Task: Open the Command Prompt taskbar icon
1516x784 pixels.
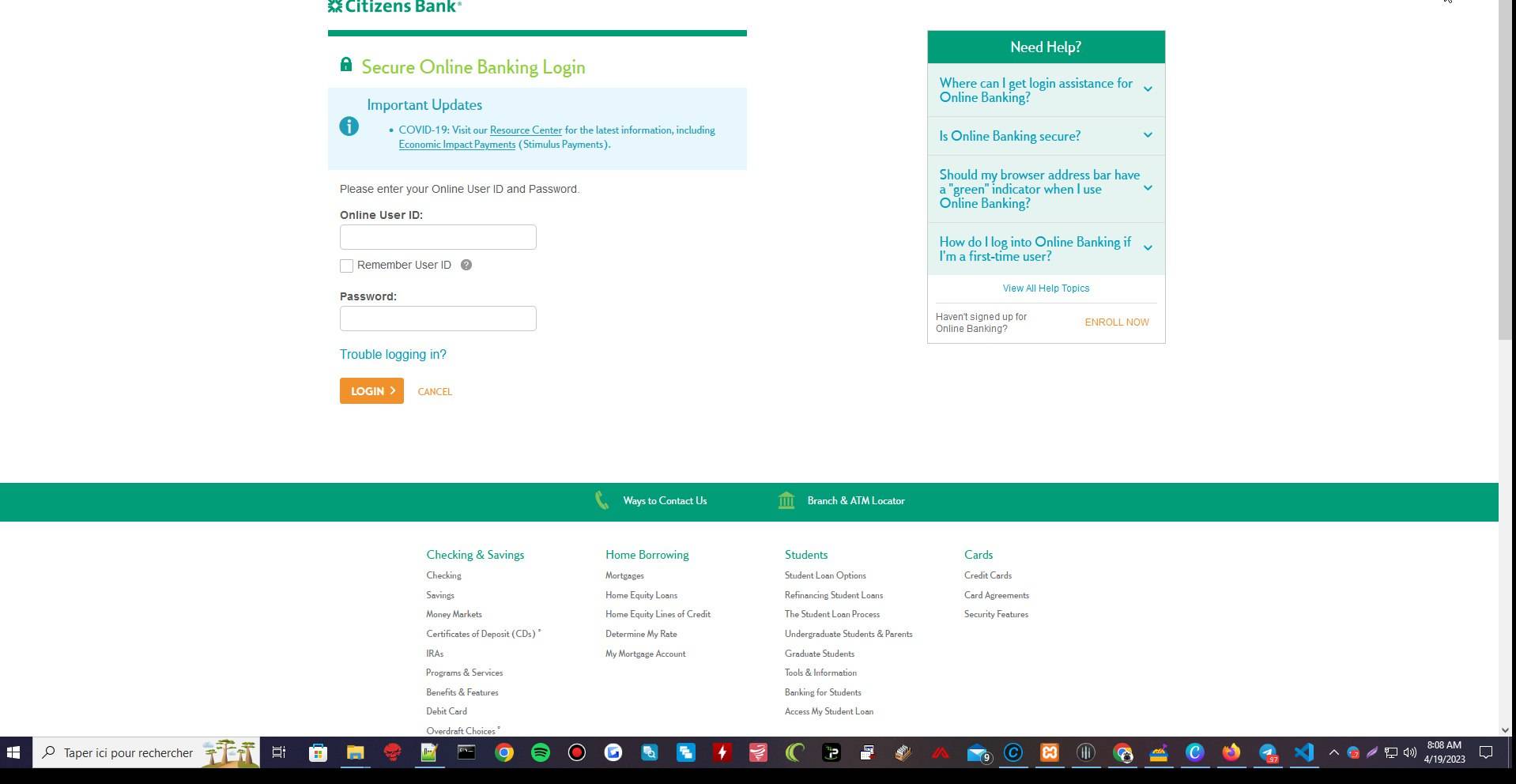Action: pos(467,753)
